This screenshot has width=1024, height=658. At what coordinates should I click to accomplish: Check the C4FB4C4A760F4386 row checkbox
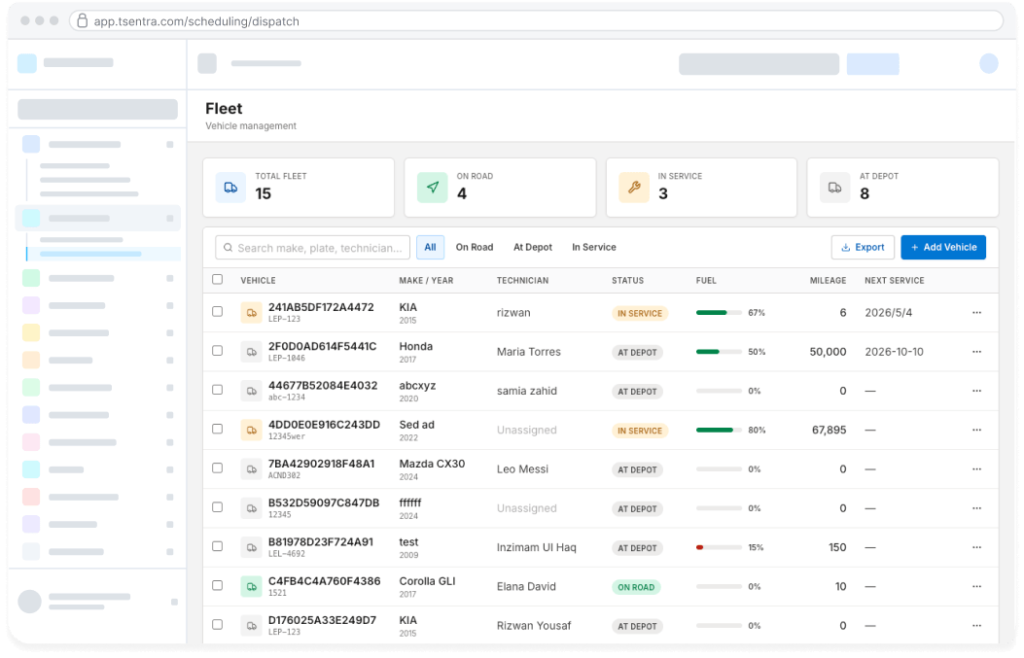(x=217, y=586)
